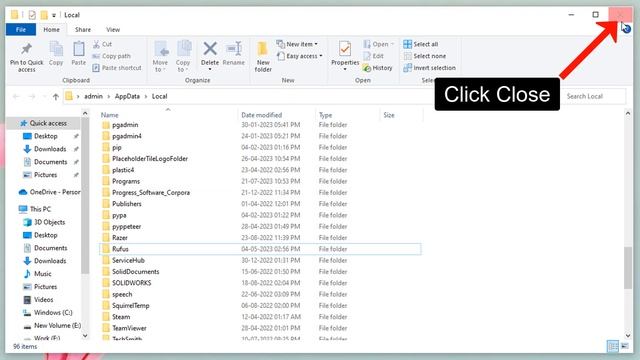640x360 pixels.
Task: Click the Back navigation arrow
Action: (16, 96)
